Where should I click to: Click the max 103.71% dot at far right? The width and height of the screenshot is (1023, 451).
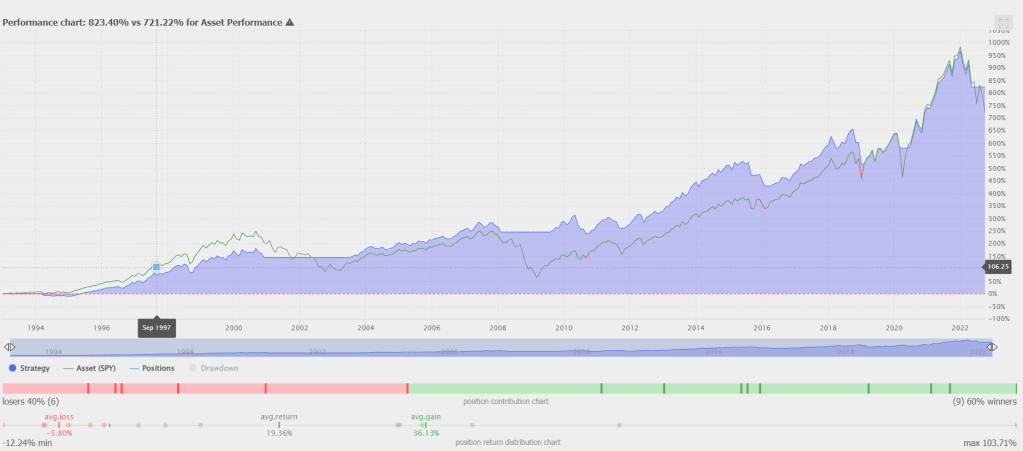coord(1015,425)
